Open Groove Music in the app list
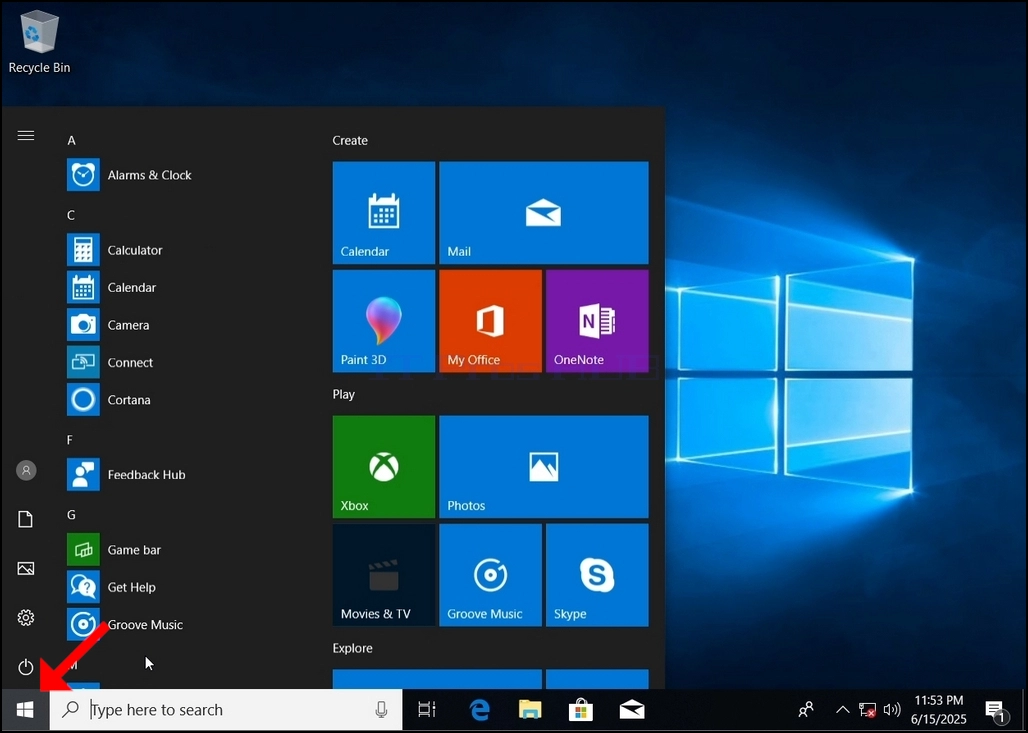 tap(145, 624)
